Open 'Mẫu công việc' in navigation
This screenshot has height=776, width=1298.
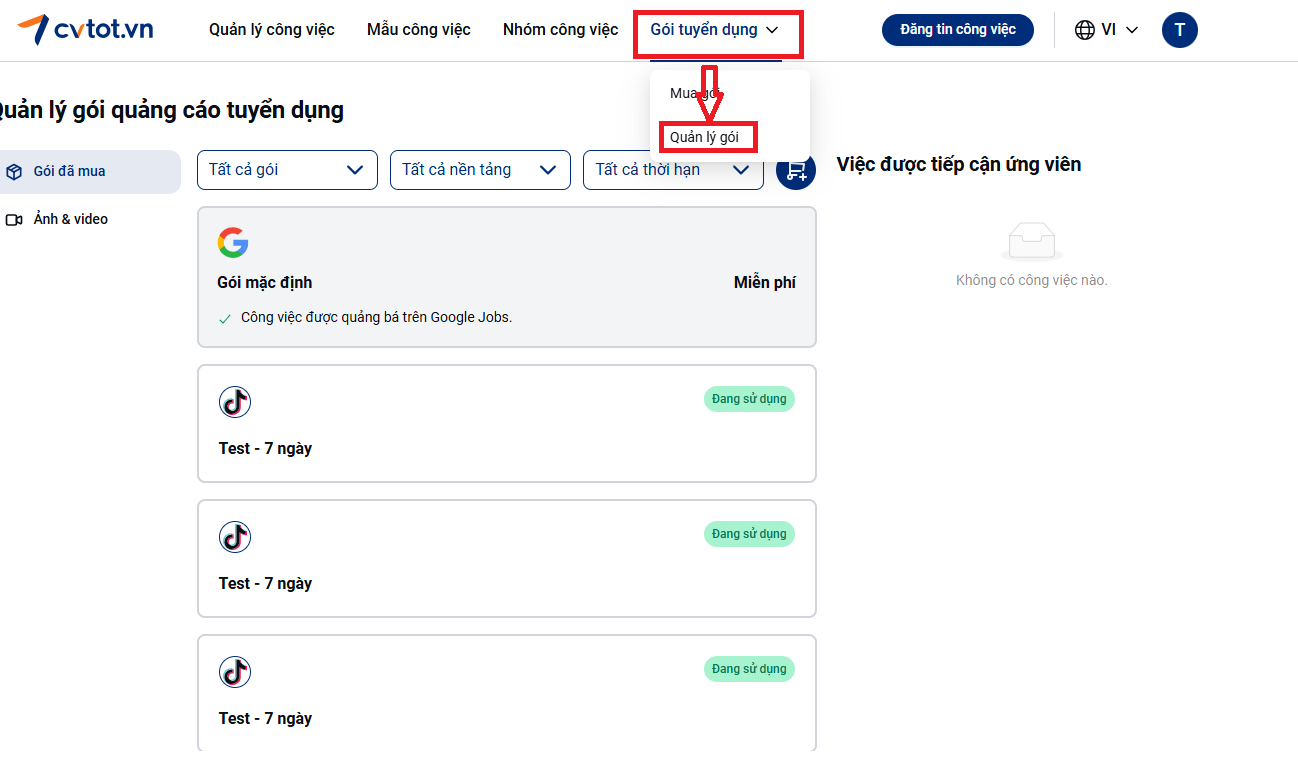coord(418,30)
